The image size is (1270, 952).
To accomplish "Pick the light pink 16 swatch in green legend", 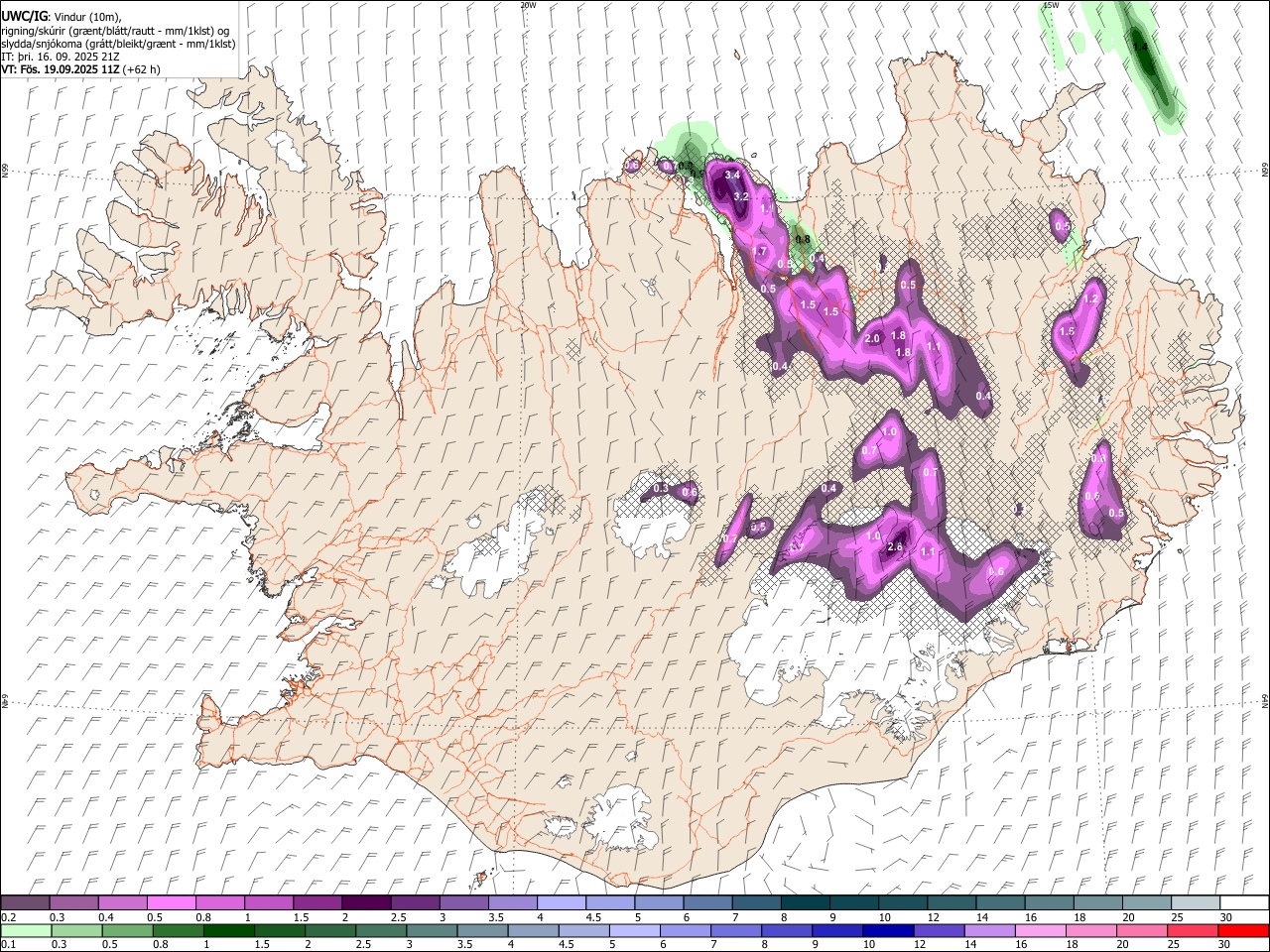I will click(x=1041, y=930).
